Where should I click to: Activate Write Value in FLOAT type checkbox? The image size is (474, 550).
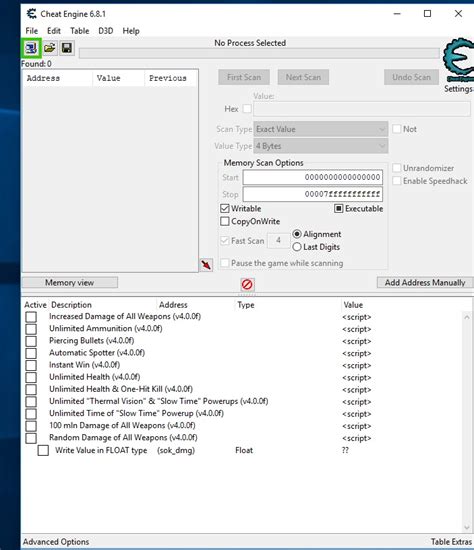tap(44, 450)
